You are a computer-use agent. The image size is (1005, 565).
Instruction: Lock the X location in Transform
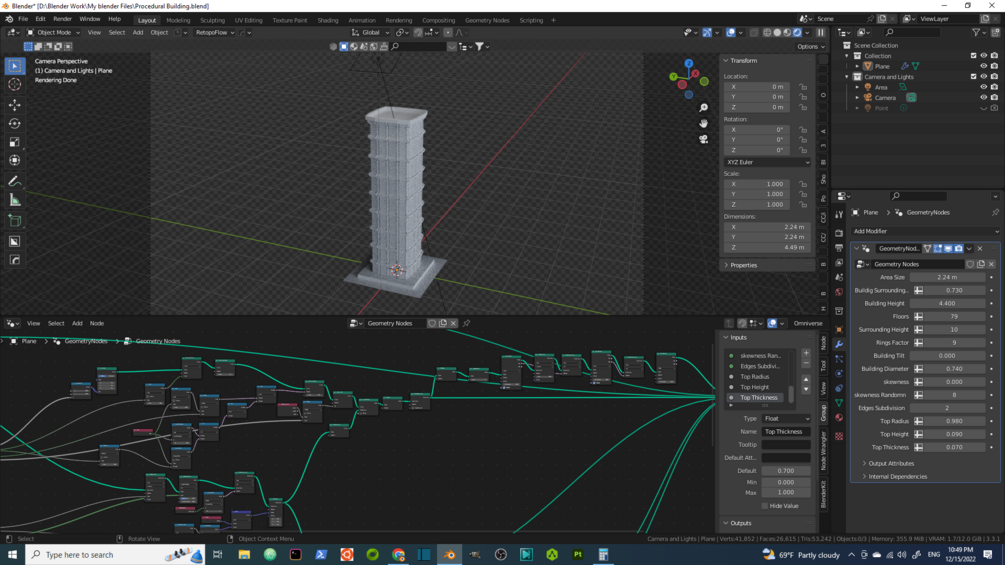[803, 87]
